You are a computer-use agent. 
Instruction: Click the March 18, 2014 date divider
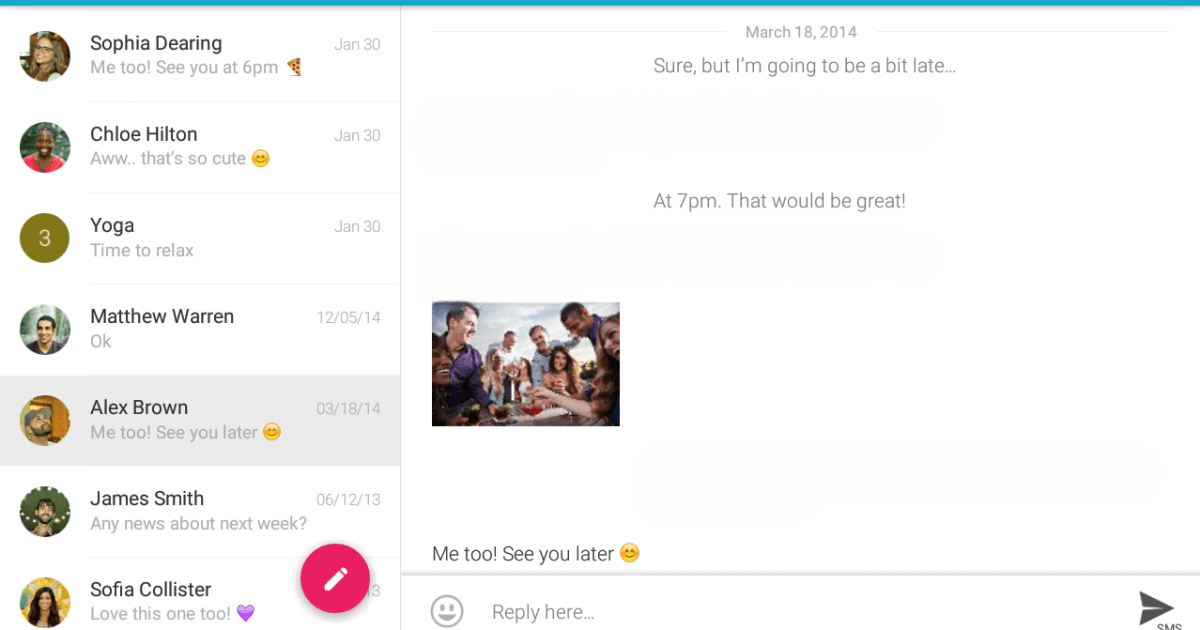pos(801,31)
